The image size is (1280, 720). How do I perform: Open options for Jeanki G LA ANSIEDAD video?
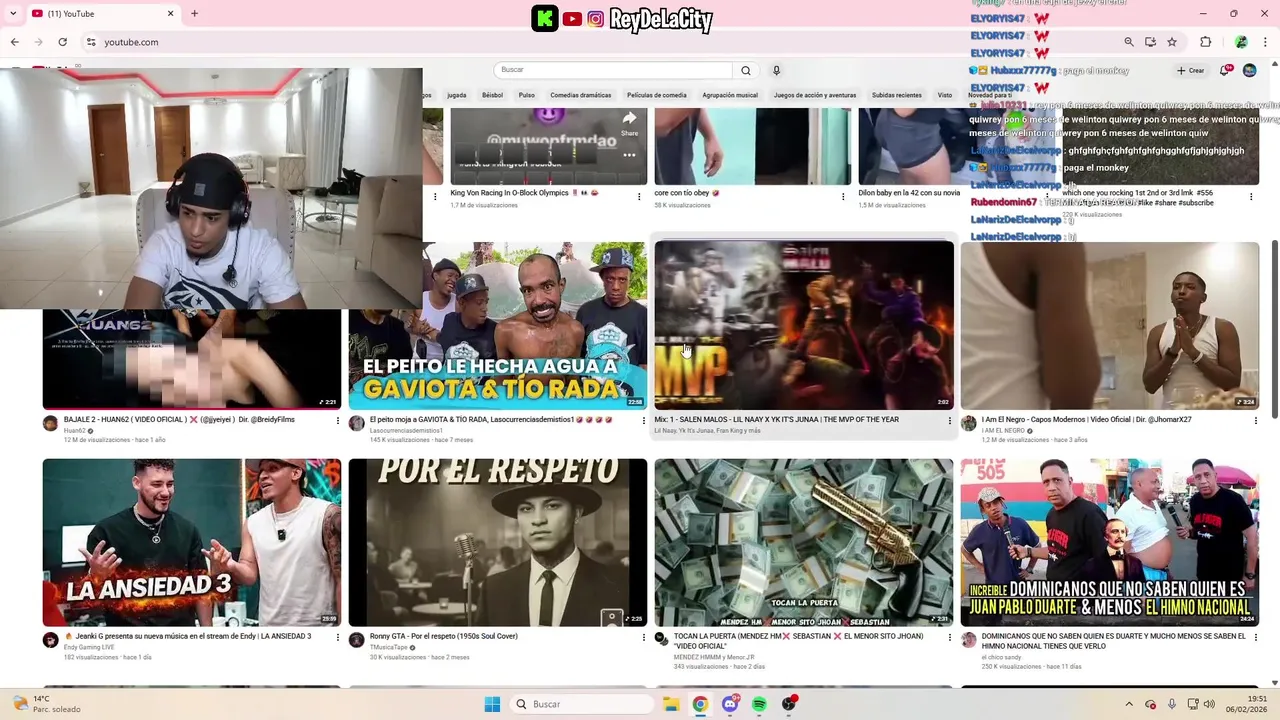pos(337,638)
